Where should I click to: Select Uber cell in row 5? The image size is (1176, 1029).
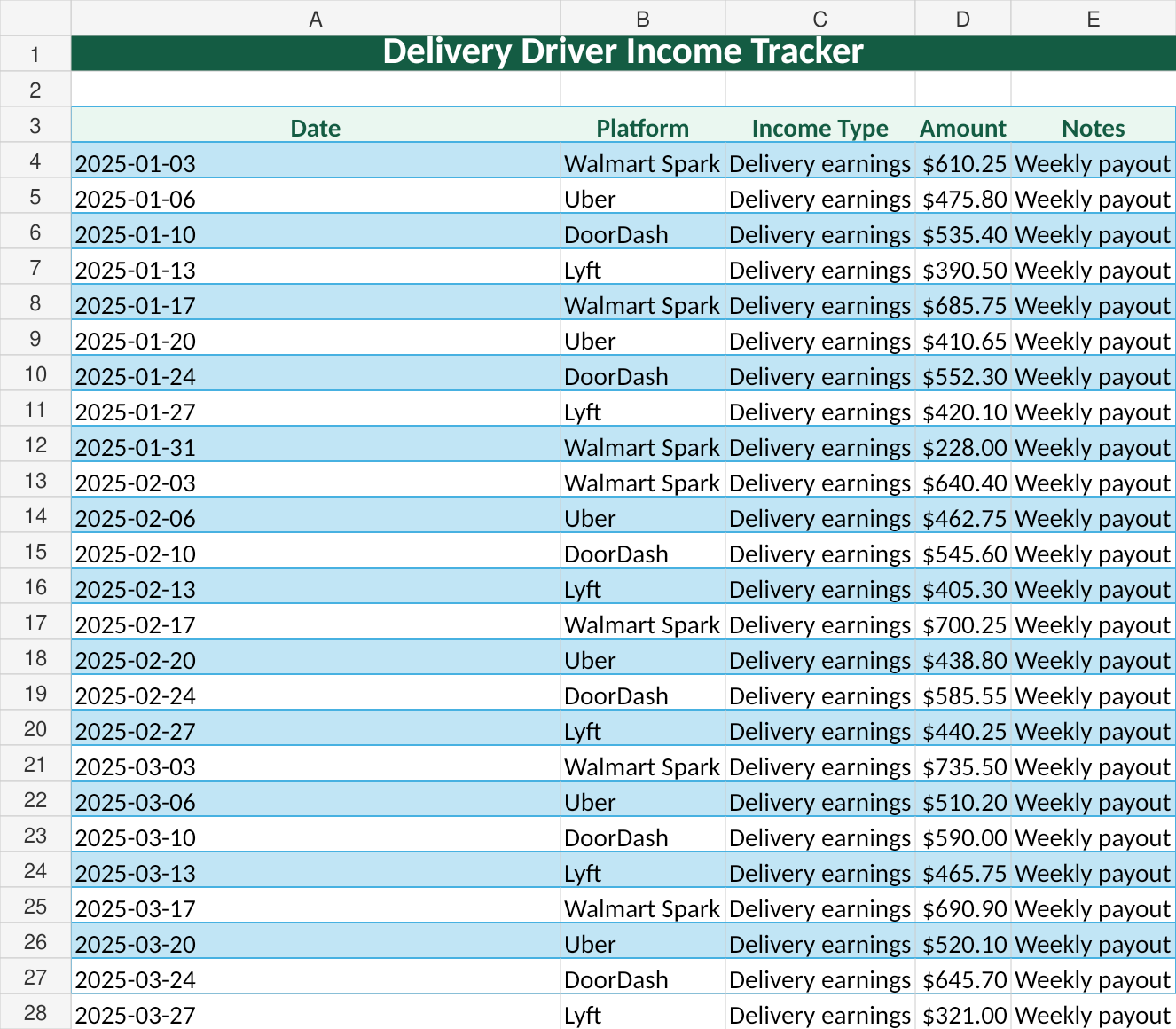(x=643, y=196)
